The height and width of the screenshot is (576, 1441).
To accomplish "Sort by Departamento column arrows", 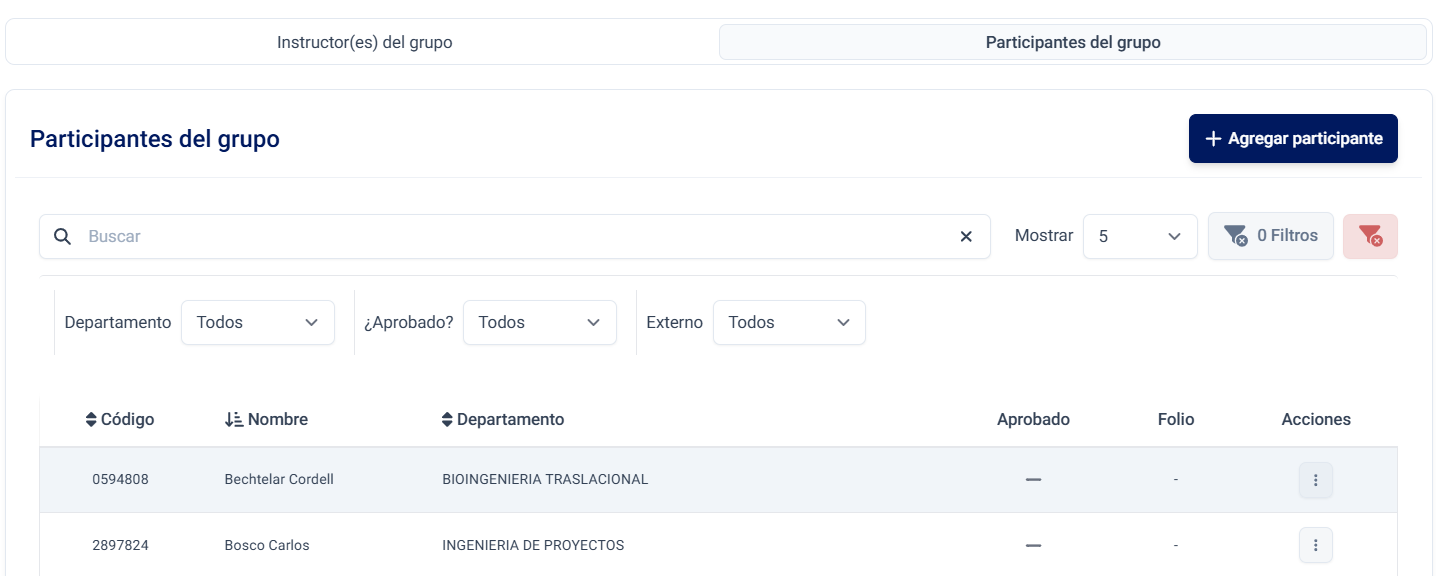I will tap(447, 420).
